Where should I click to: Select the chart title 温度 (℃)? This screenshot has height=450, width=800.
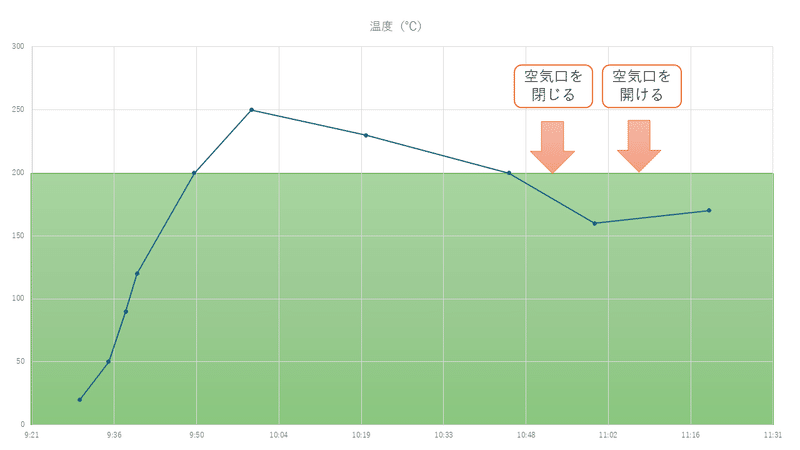(x=395, y=26)
